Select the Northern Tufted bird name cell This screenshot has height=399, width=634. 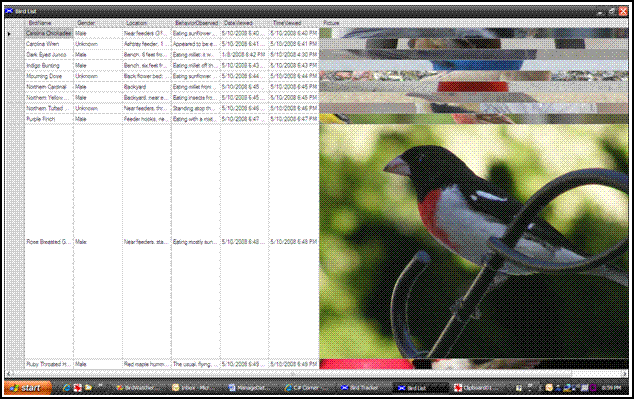49,108
